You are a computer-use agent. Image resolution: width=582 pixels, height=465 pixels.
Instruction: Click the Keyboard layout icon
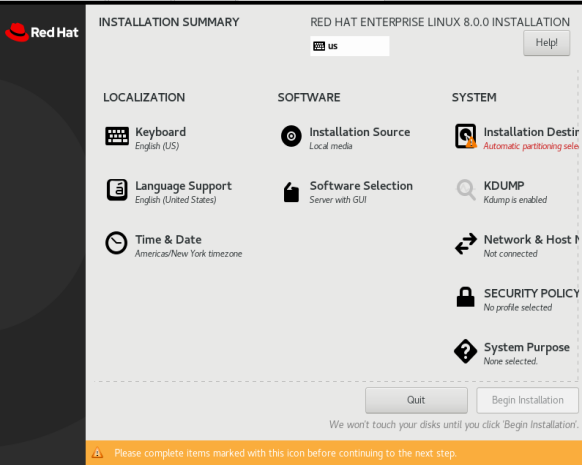(117, 136)
